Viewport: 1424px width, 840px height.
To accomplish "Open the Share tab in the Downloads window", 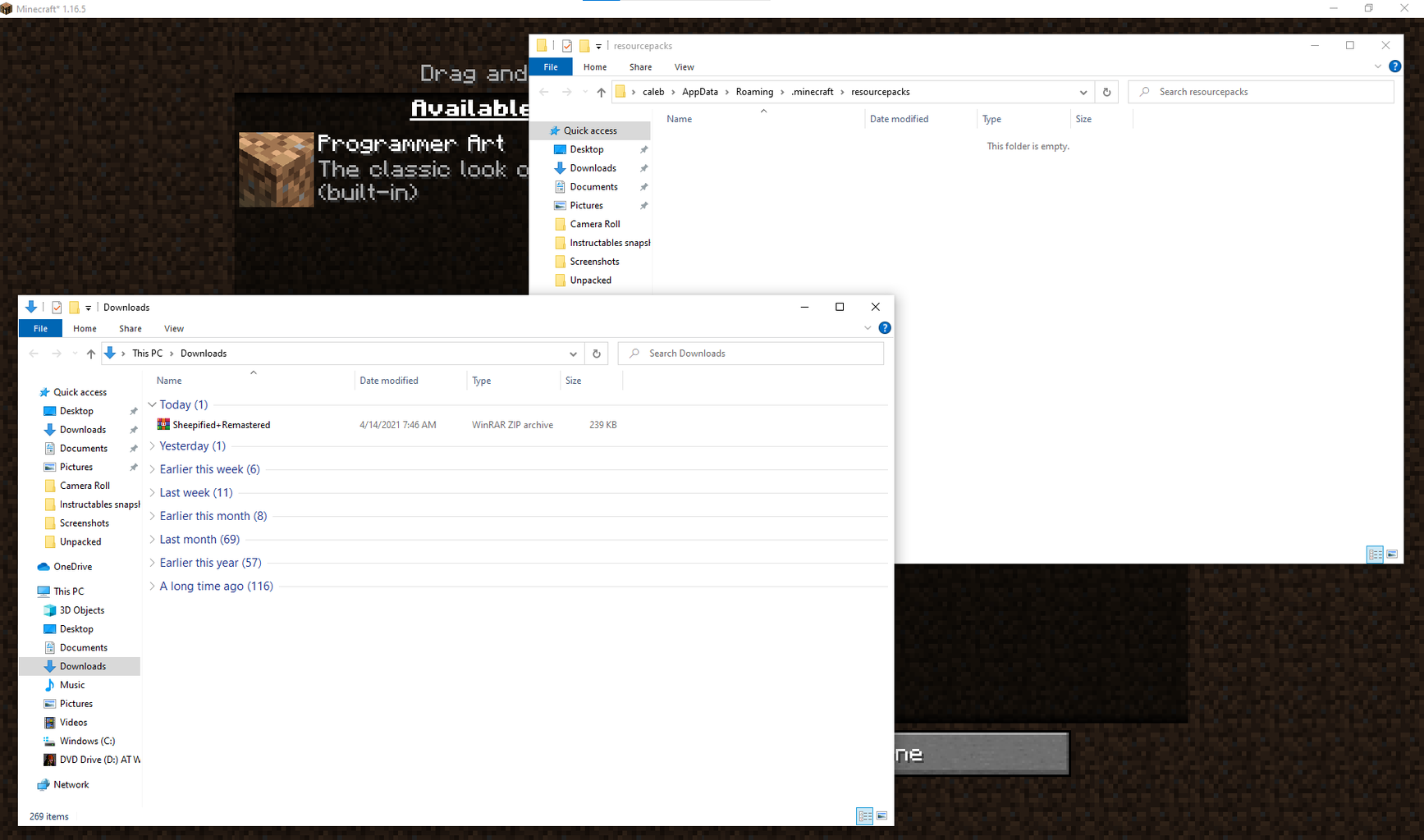I will pyautogui.click(x=130, y=328).
